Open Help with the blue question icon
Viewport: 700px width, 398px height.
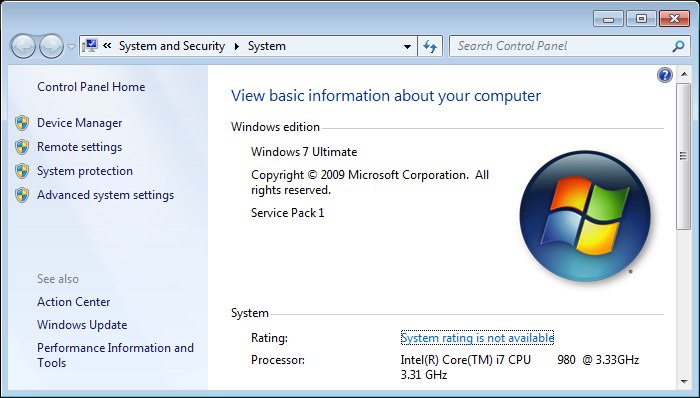pos(665,75)
